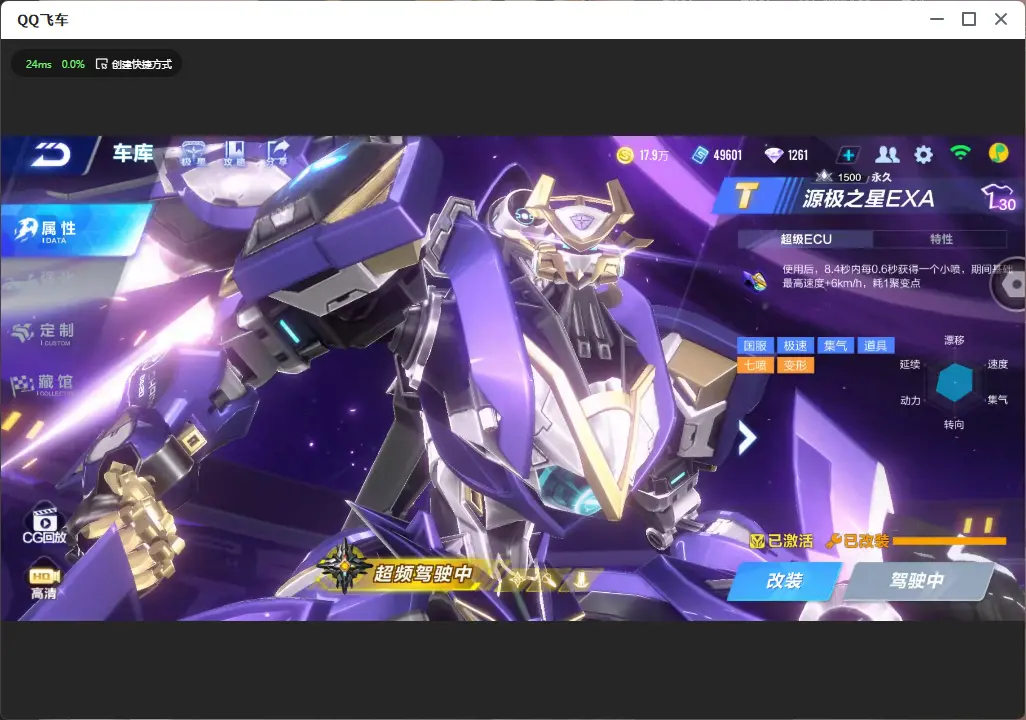1026x720 pixels.
Task: Click the 动力 radar label
Action: click(910, 400)
